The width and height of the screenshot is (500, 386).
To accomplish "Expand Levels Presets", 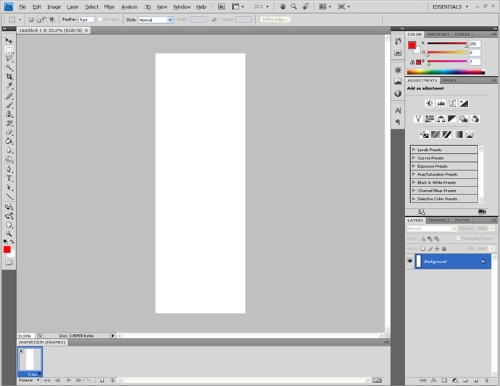I will coord(414,150).
